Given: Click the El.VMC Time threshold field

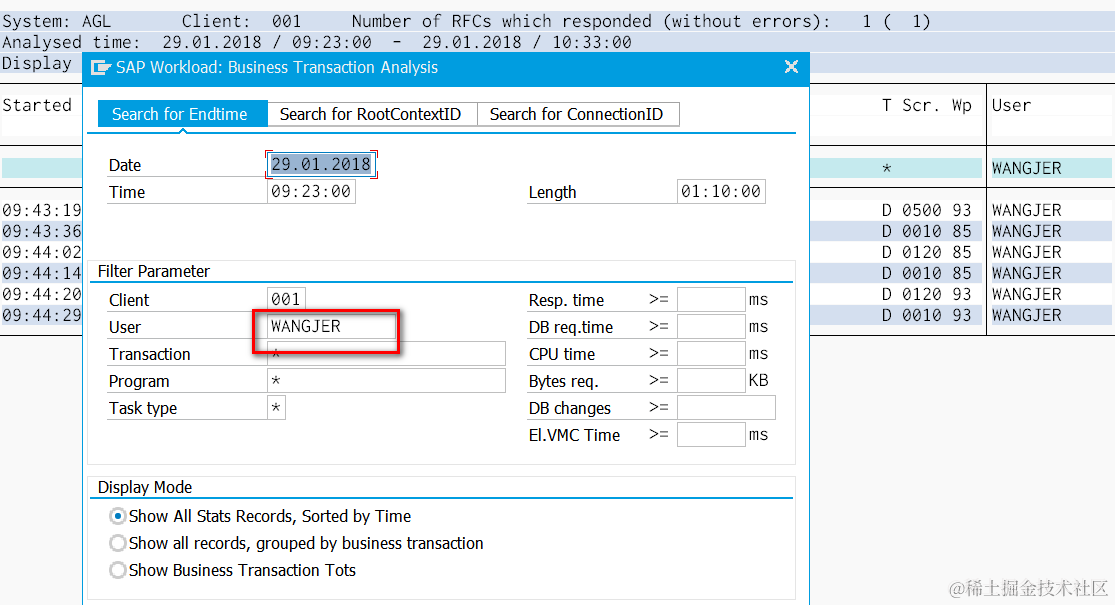Looking at the screenshot, I should 711,434.
